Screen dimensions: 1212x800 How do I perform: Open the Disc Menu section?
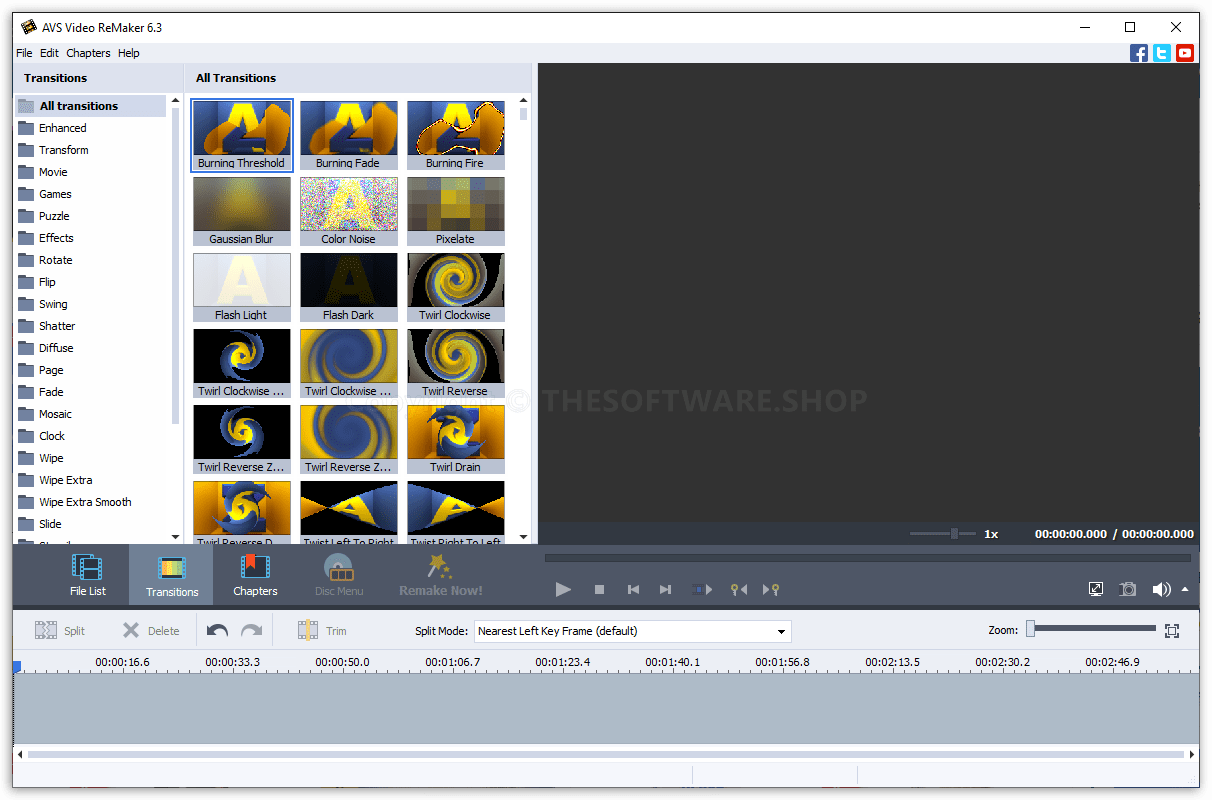pos(339,575)
